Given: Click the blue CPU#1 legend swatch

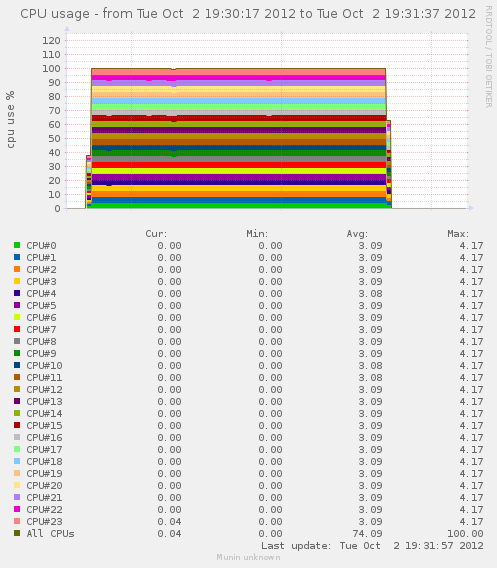Looking at the screenshot, I should pyautogui.click(x=17, y=257).
